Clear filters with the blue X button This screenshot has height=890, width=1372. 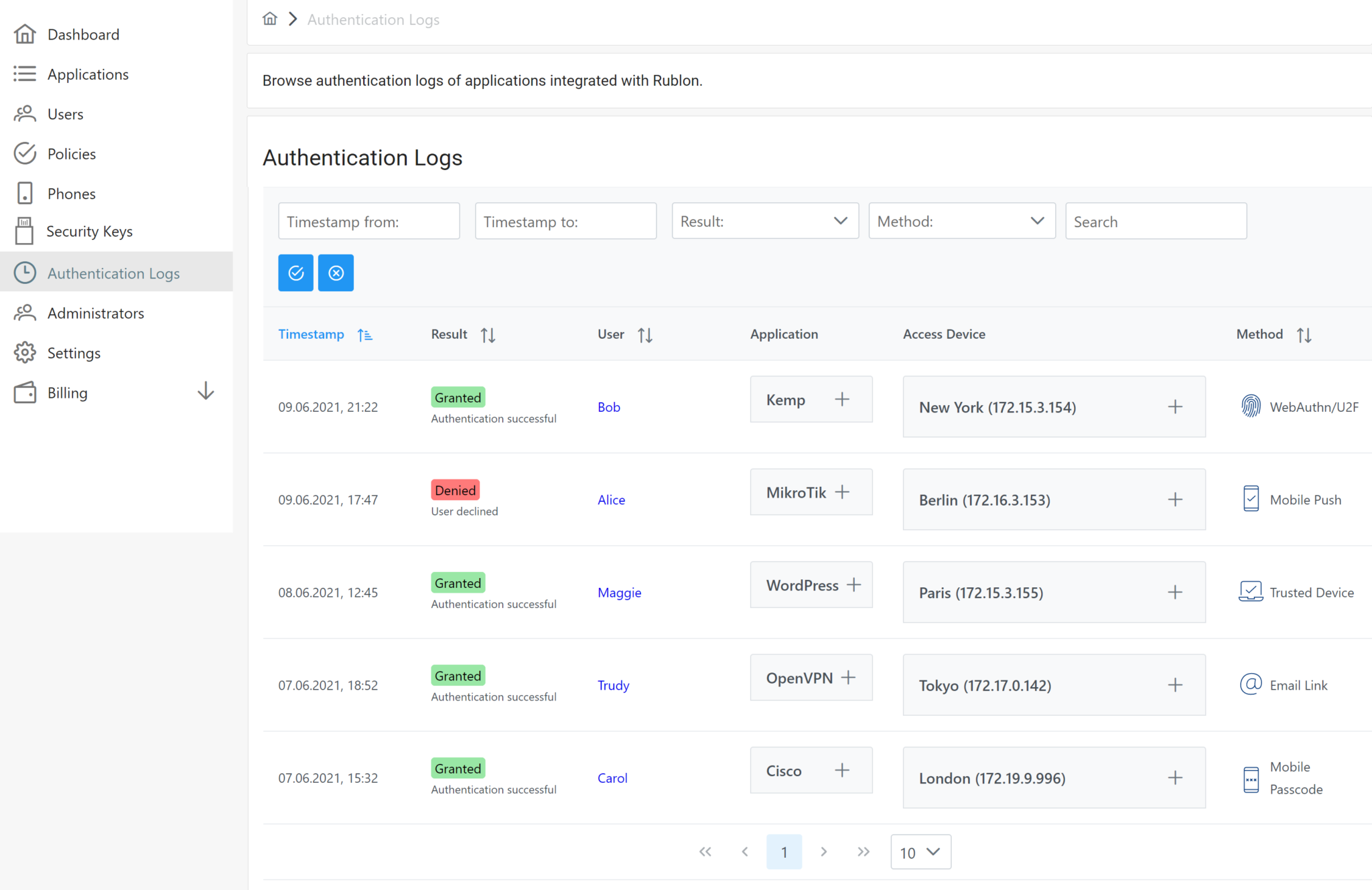pos(336,273)
